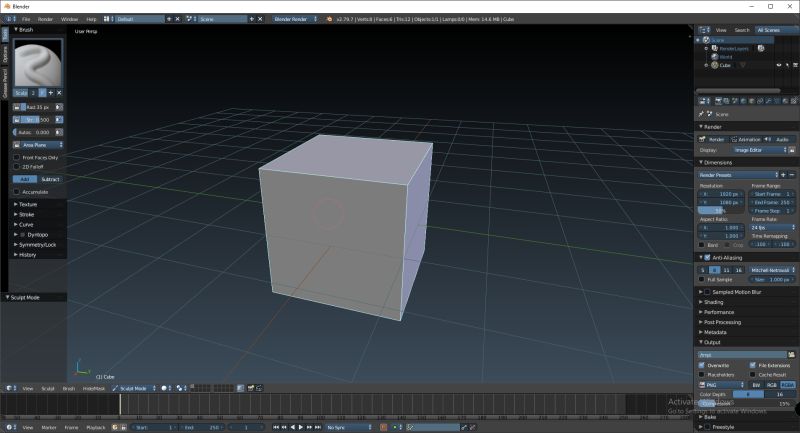Image resolution: width=800 pixels, height=433 pixels.
Task: Expand the Texture panel
Action: [x=26, y=205]
